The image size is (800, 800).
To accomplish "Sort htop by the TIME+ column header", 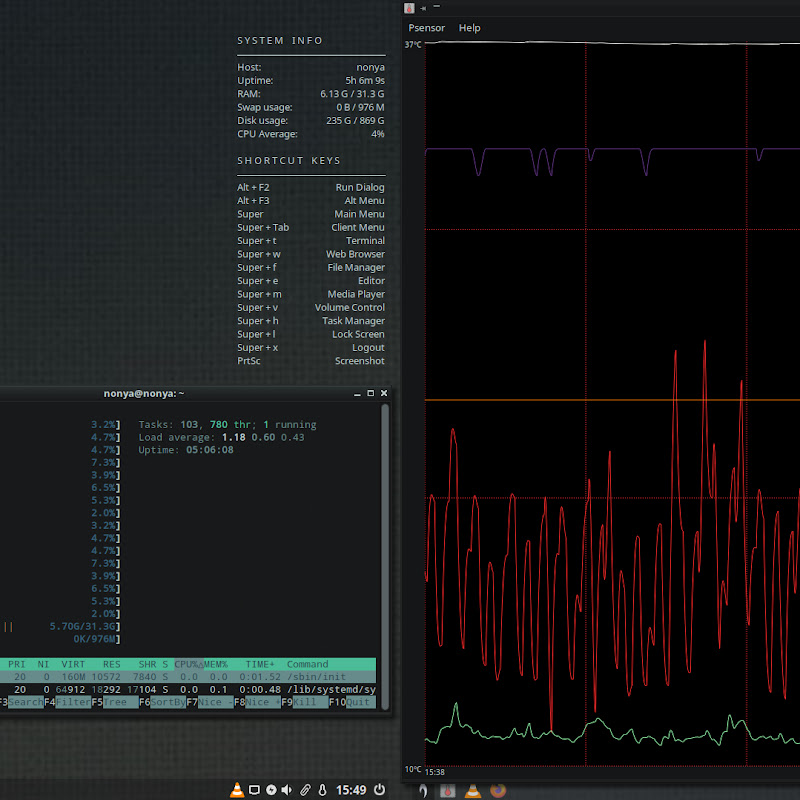I will (260, 664).
